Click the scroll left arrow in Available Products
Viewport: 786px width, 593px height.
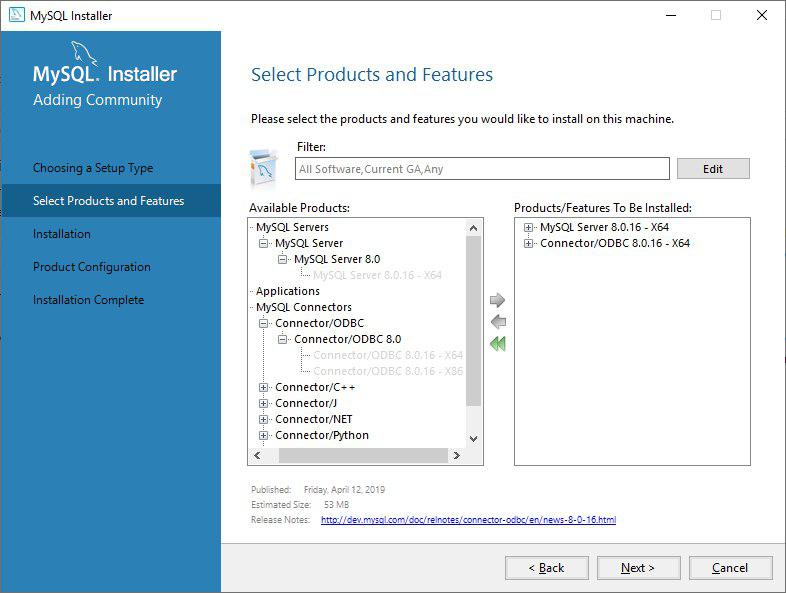point(257,455)
